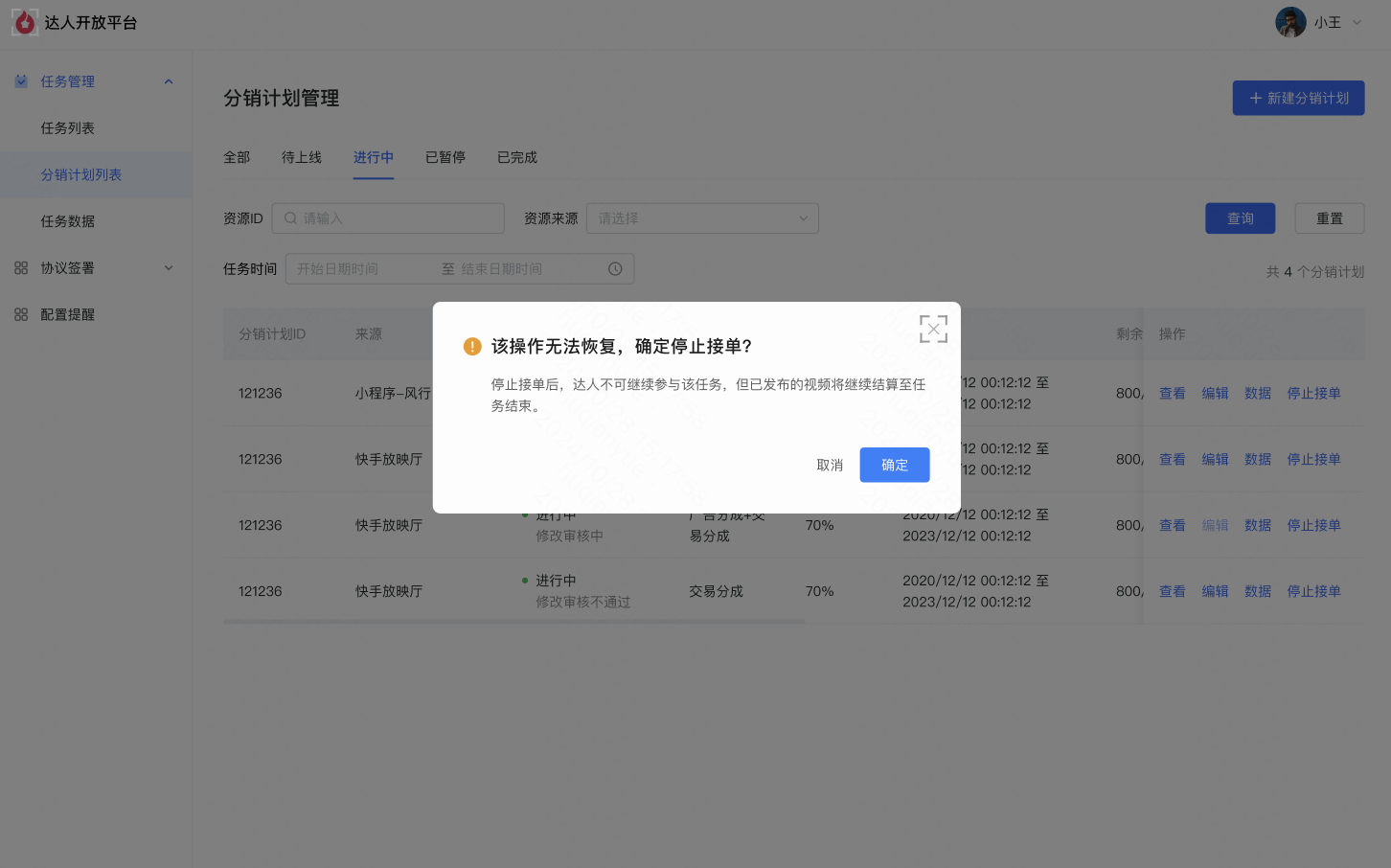1391x868 pixels.
Task: Confirm with the 确定 button
Action: tap(894, 465)
